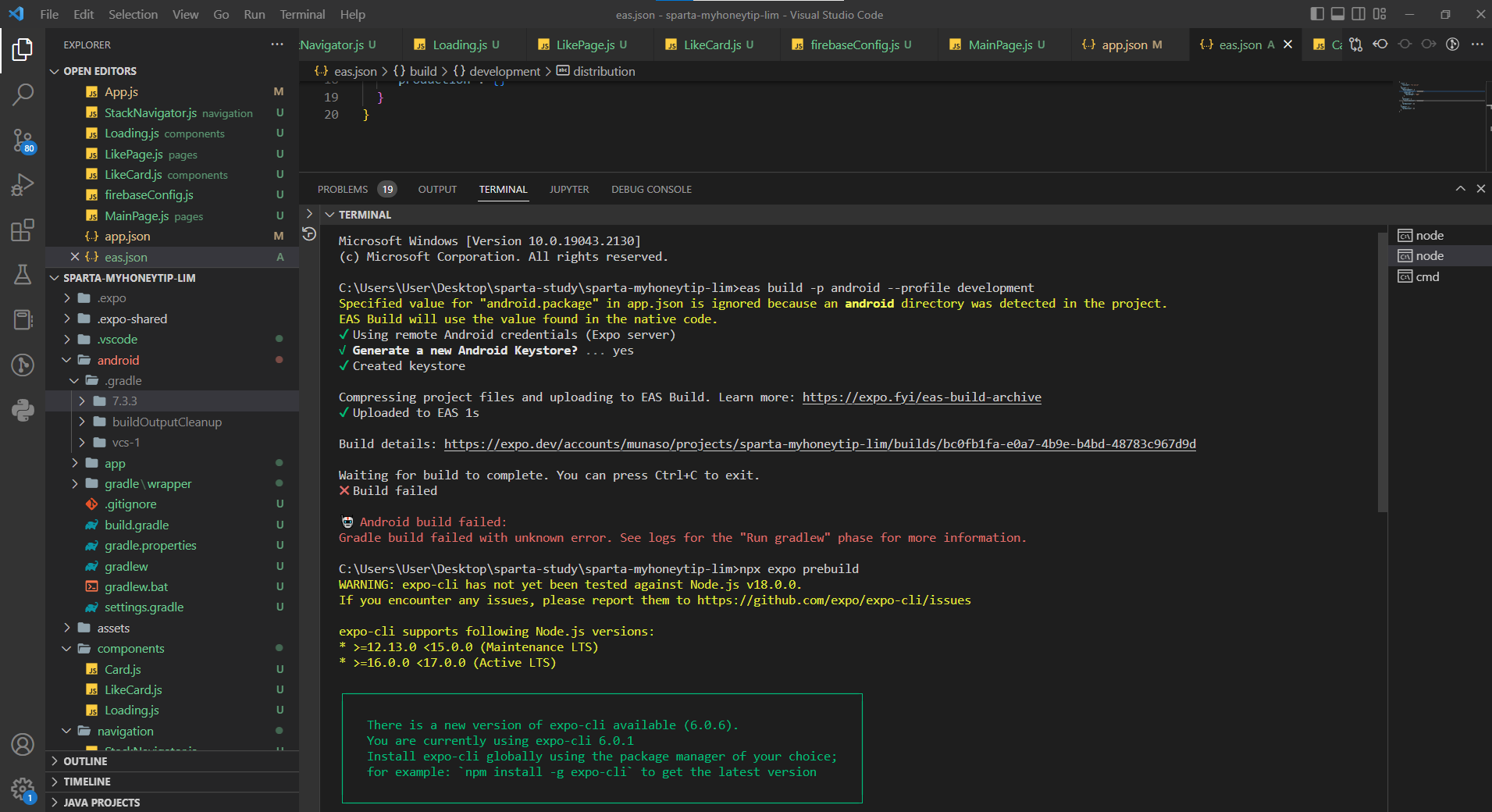The width and height of the screenshot is (1492, 812).
Task: Open the Accounts menu icon
Action: point(23,745)
